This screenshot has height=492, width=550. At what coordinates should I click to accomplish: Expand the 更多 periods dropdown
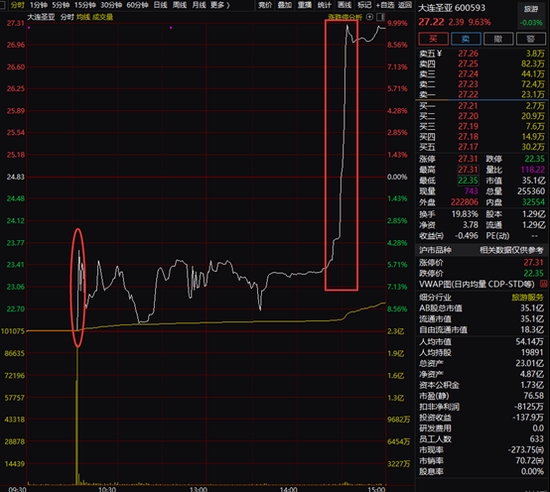[220, 5]
